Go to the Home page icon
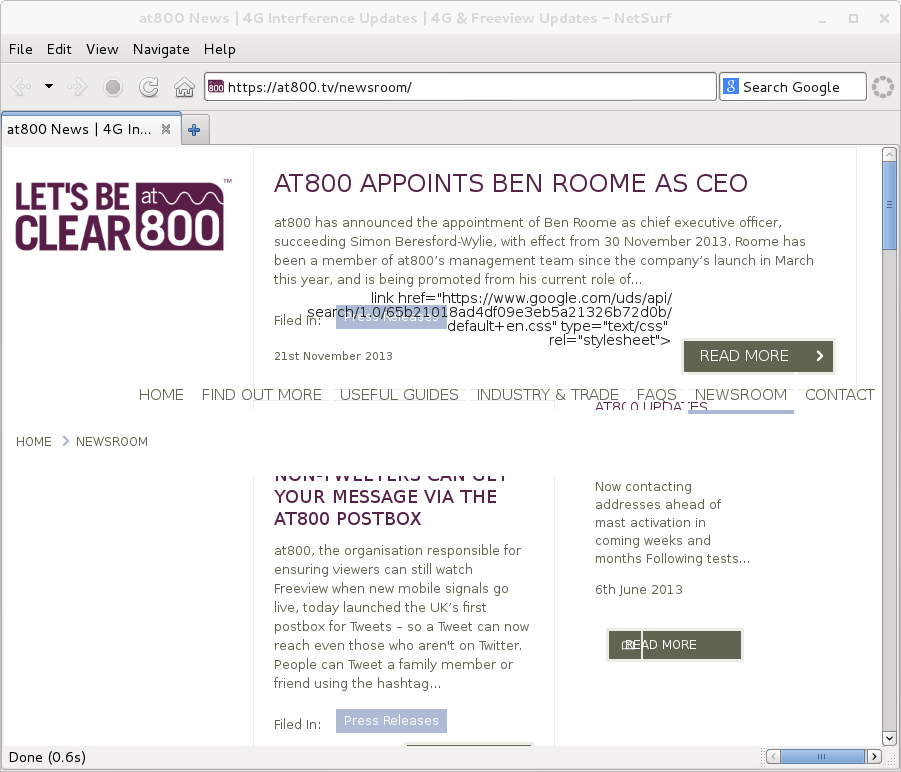Screen dimensions: 901x772 (184, 87)
